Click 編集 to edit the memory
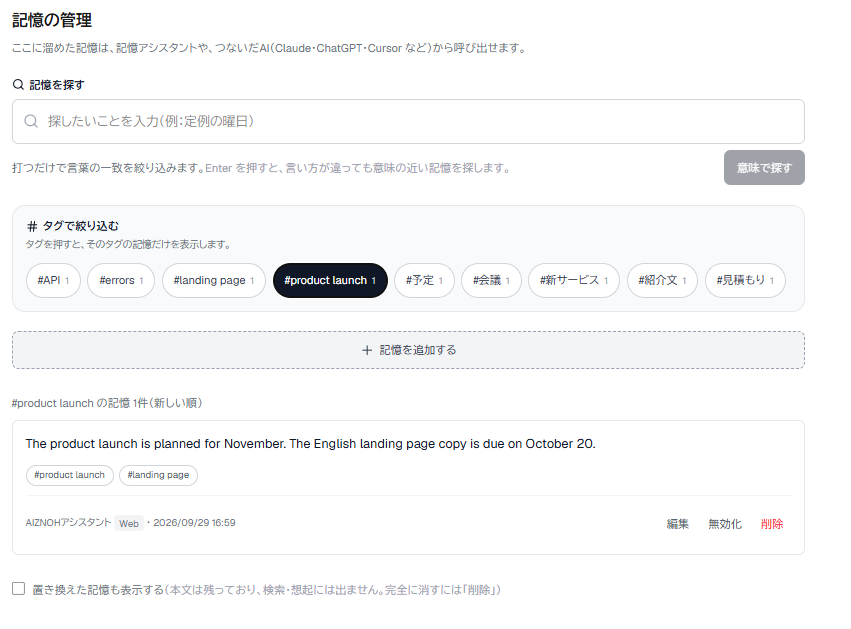Image resolution: width=851 pixels, height=629 pixels. (x=677, y=524)
